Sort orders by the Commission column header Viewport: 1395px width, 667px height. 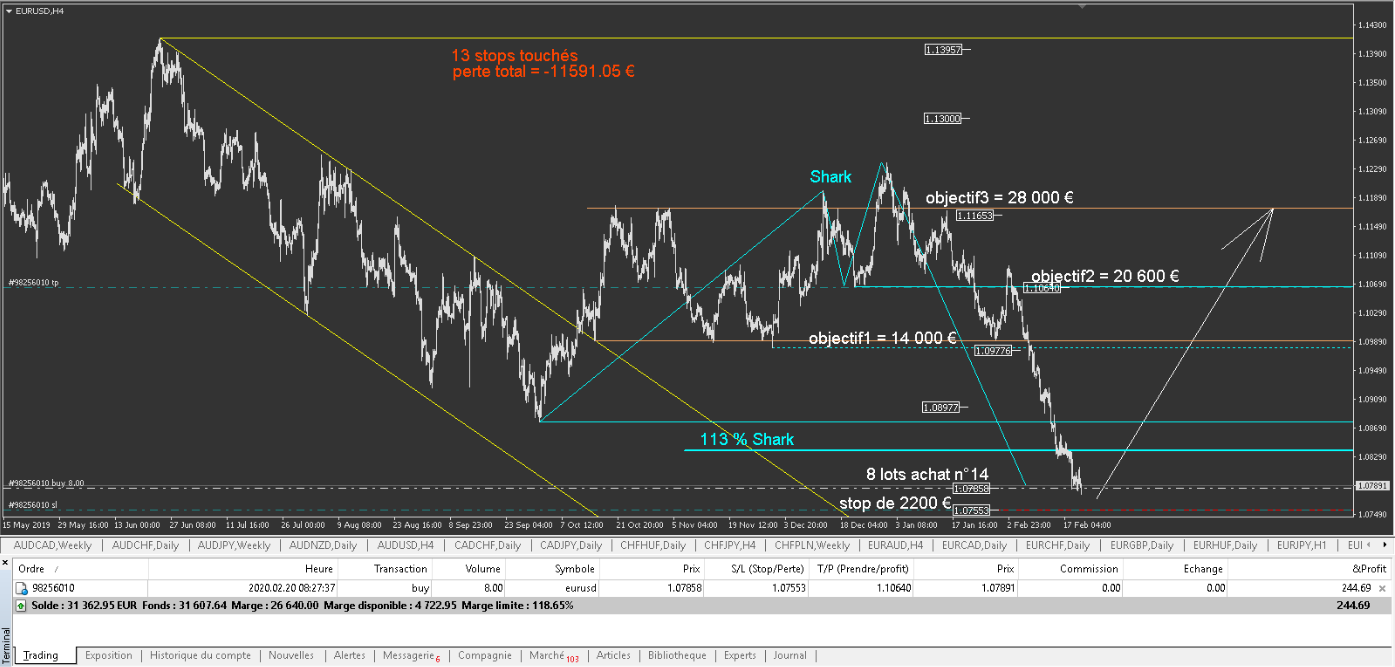coord(1073,569)
